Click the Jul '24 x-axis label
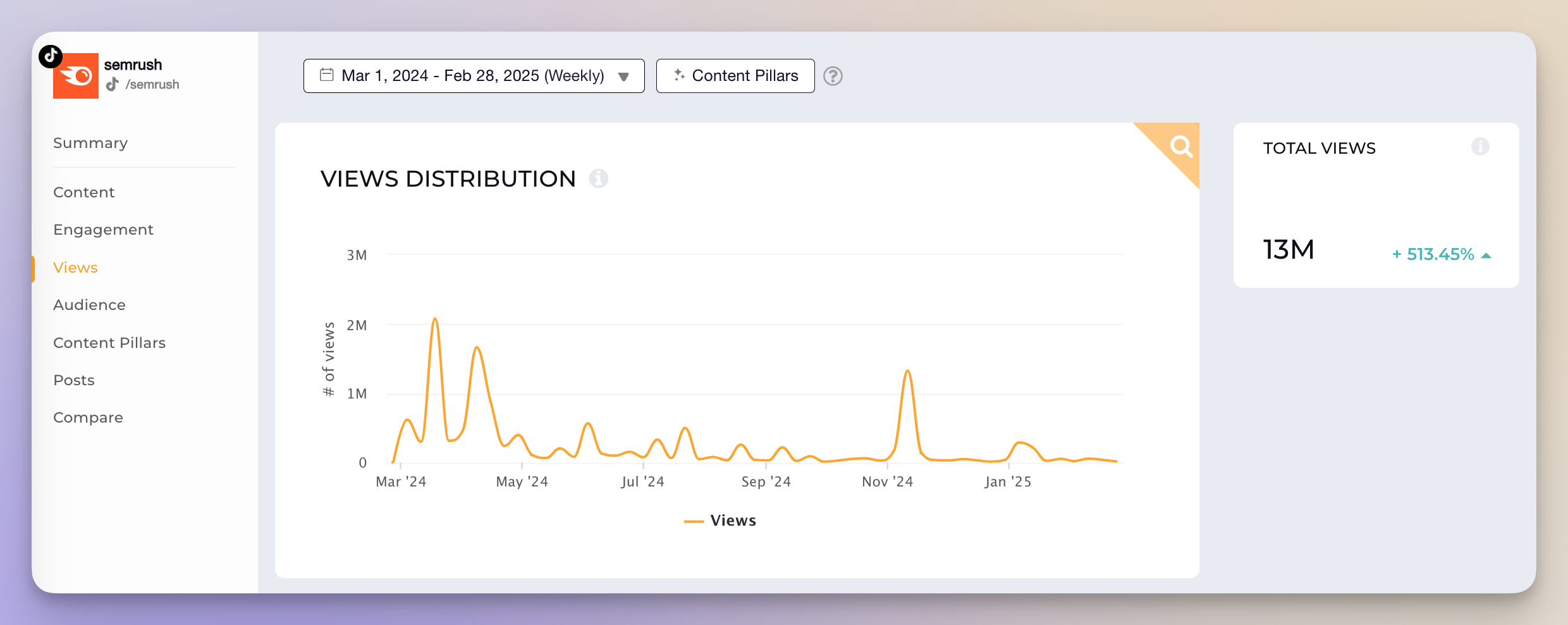 642,482
